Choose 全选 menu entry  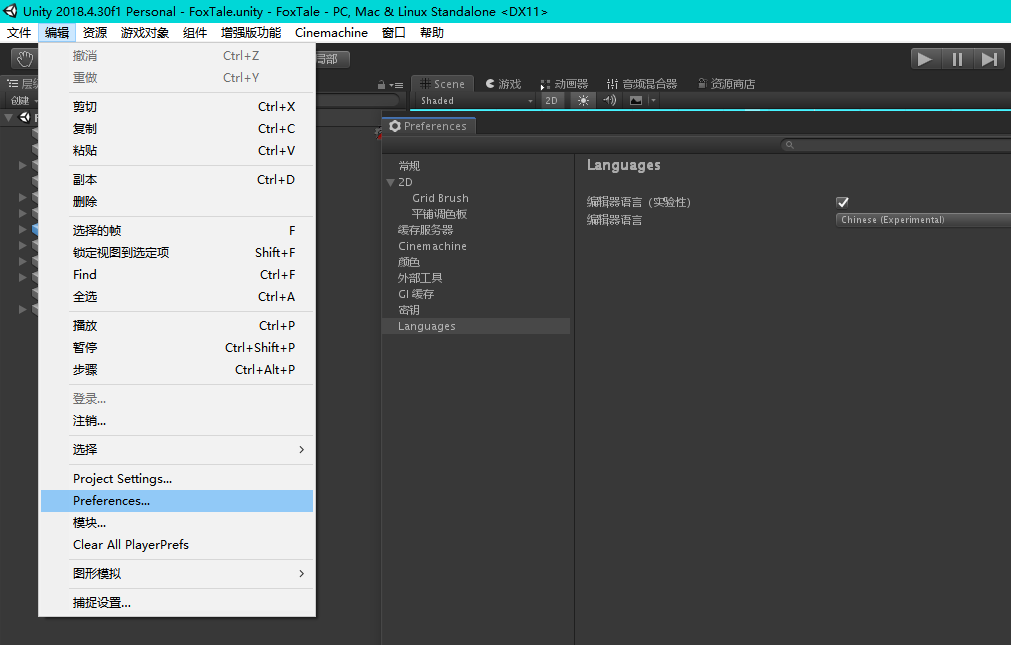click(x=177, y=297)
